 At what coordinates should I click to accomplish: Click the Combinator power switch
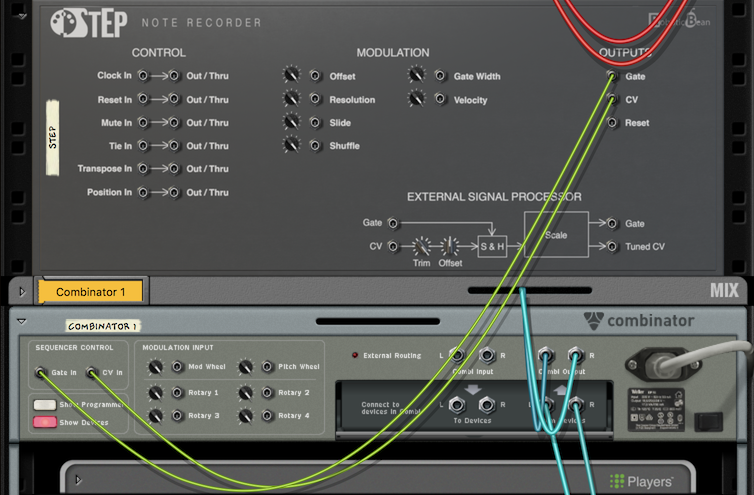(x=708, y=421)
